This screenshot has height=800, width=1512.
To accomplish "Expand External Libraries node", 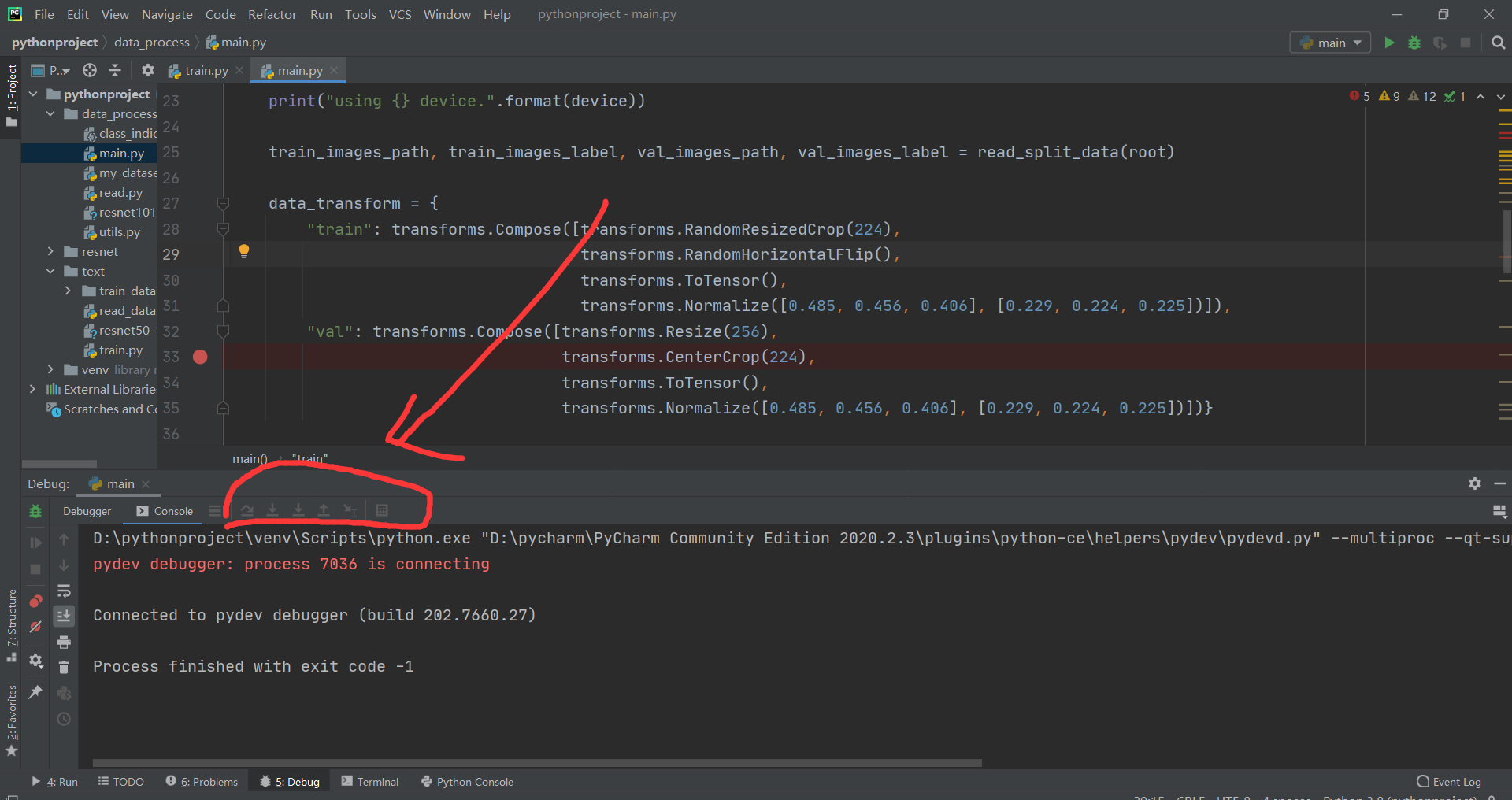I will (32, 389).
